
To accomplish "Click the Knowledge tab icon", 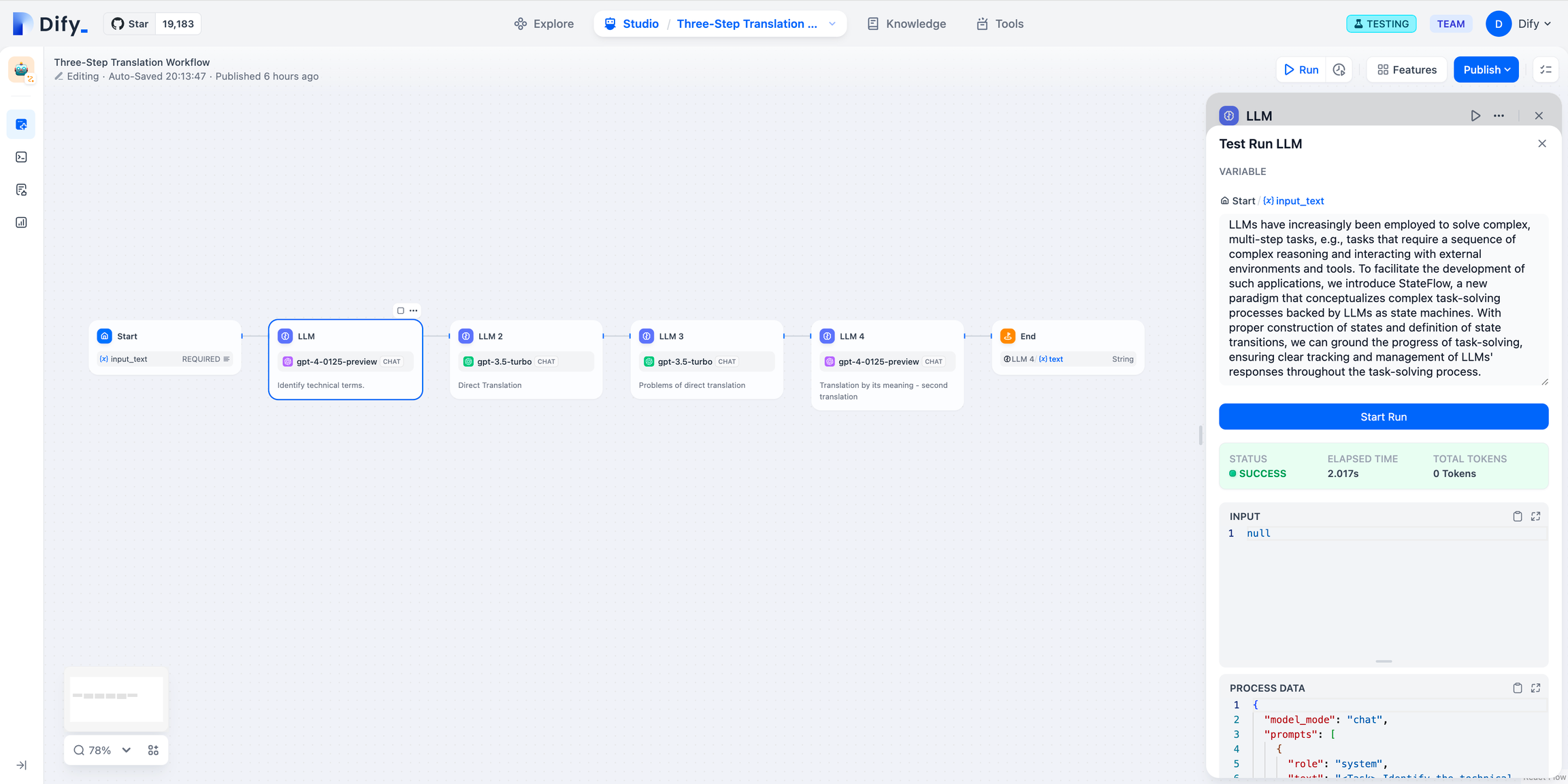I will click(x=873, y=23).
